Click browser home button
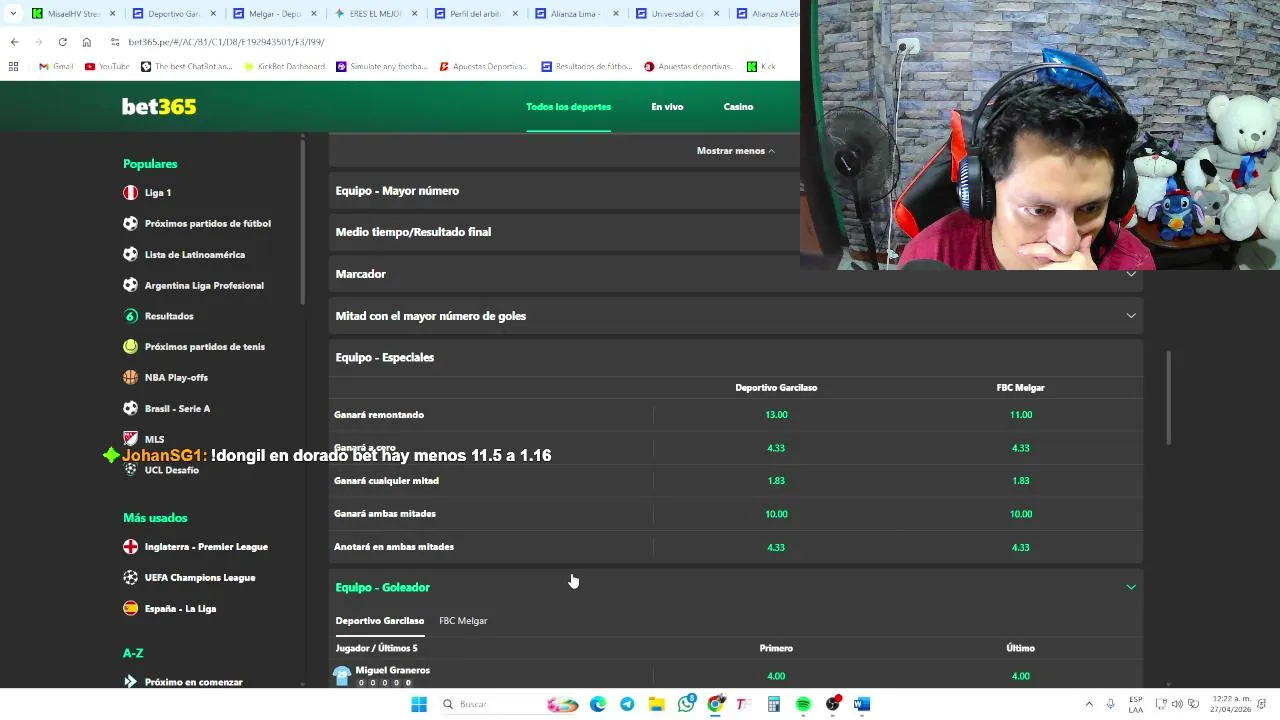Viewport: 1280px width, 720px height. 86,42
